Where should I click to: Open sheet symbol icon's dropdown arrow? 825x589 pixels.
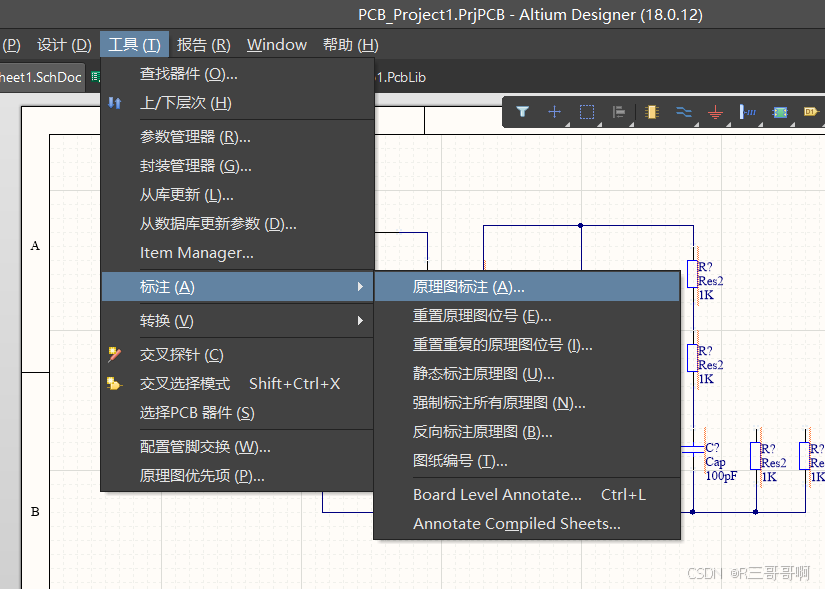[x=793, y=124]
